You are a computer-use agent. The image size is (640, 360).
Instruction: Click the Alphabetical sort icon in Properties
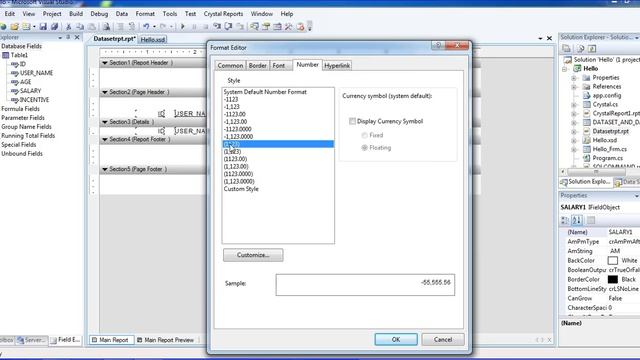pos(577,220)
